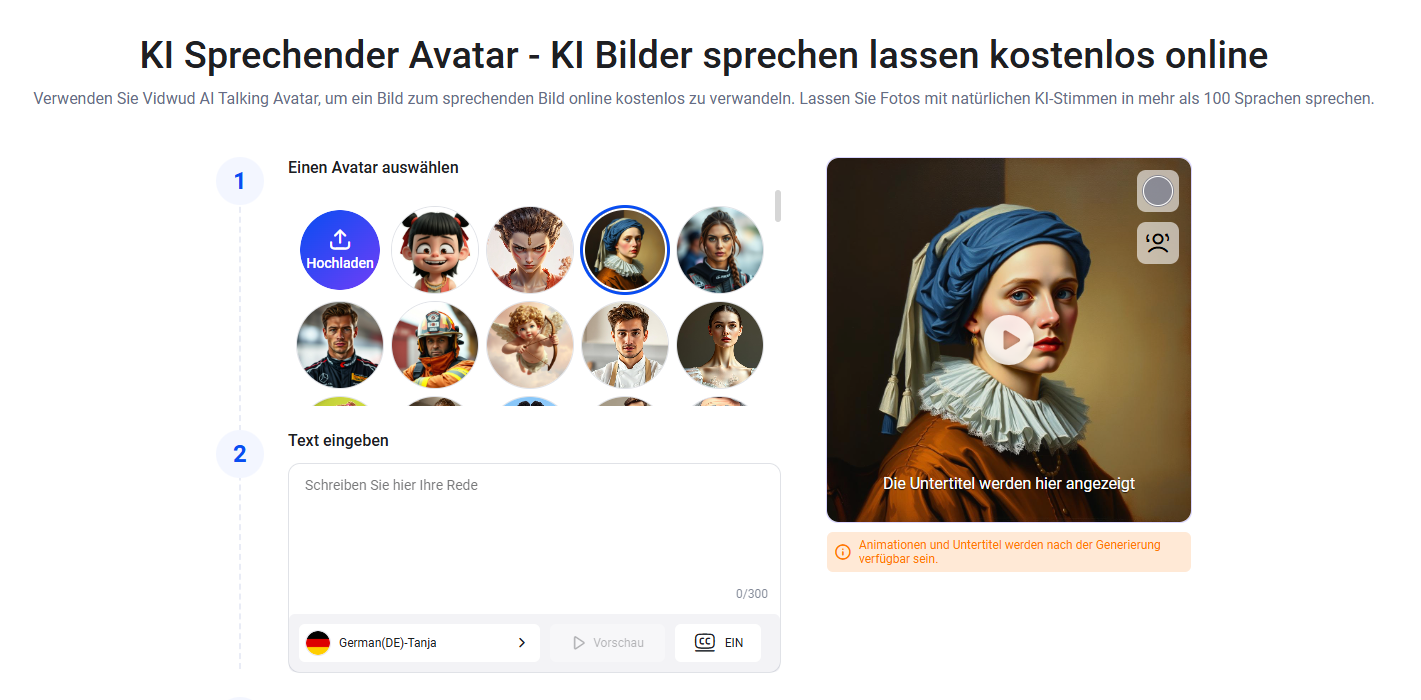Click the Hochladen upload avatar button
1421x700 pixels.
coord(340,249)
